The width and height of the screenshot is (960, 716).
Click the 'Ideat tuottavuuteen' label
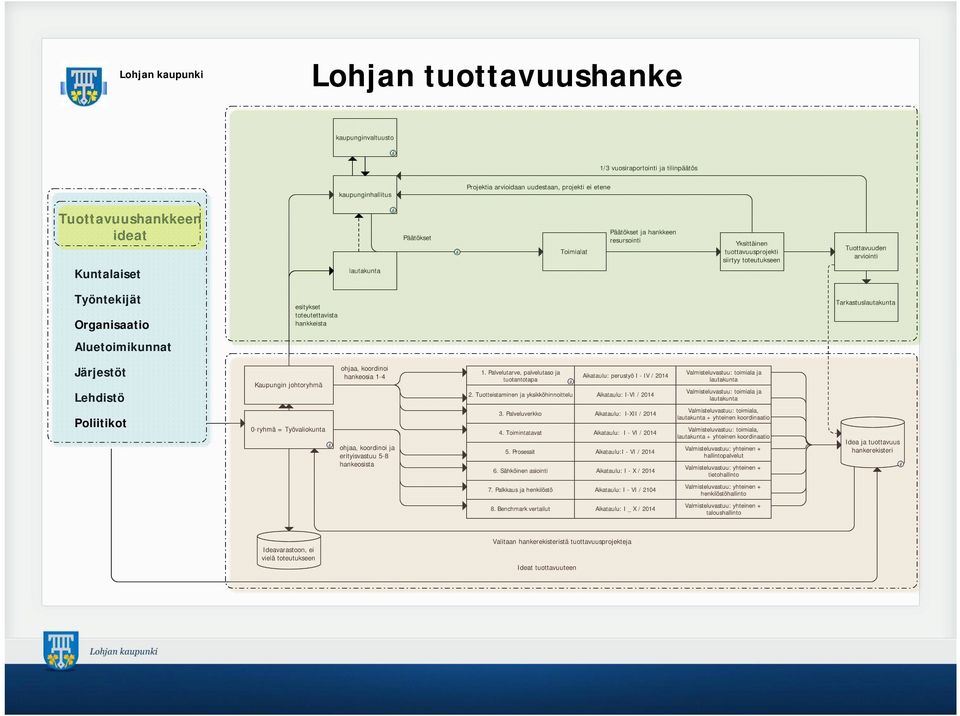click(547, 568)
